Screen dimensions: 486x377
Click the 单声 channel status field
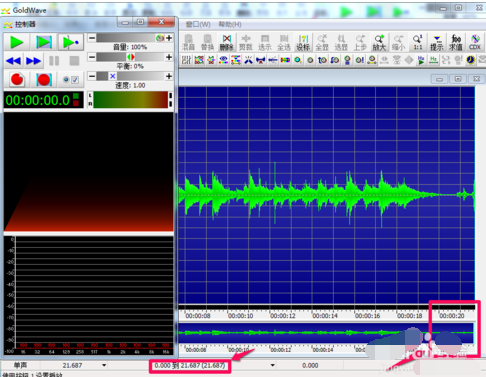pyautogui.click(x=20, y=365)
